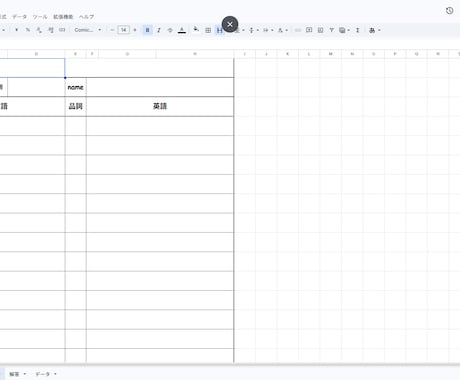Open the 解答 sheet tab dropdown arrow

coord(25,374)
